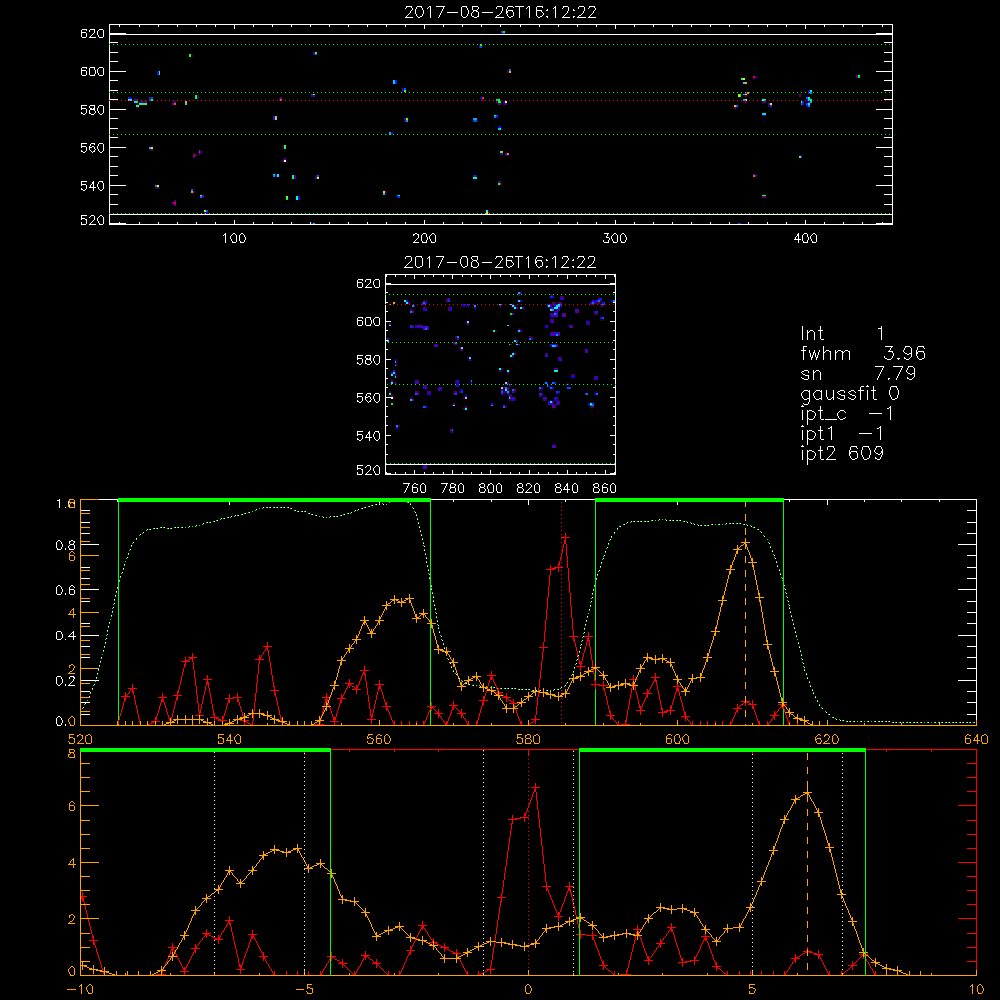Click x-axis label 100 on the top plot
Screen dimensions: 1000x1000
pos(234,239)
